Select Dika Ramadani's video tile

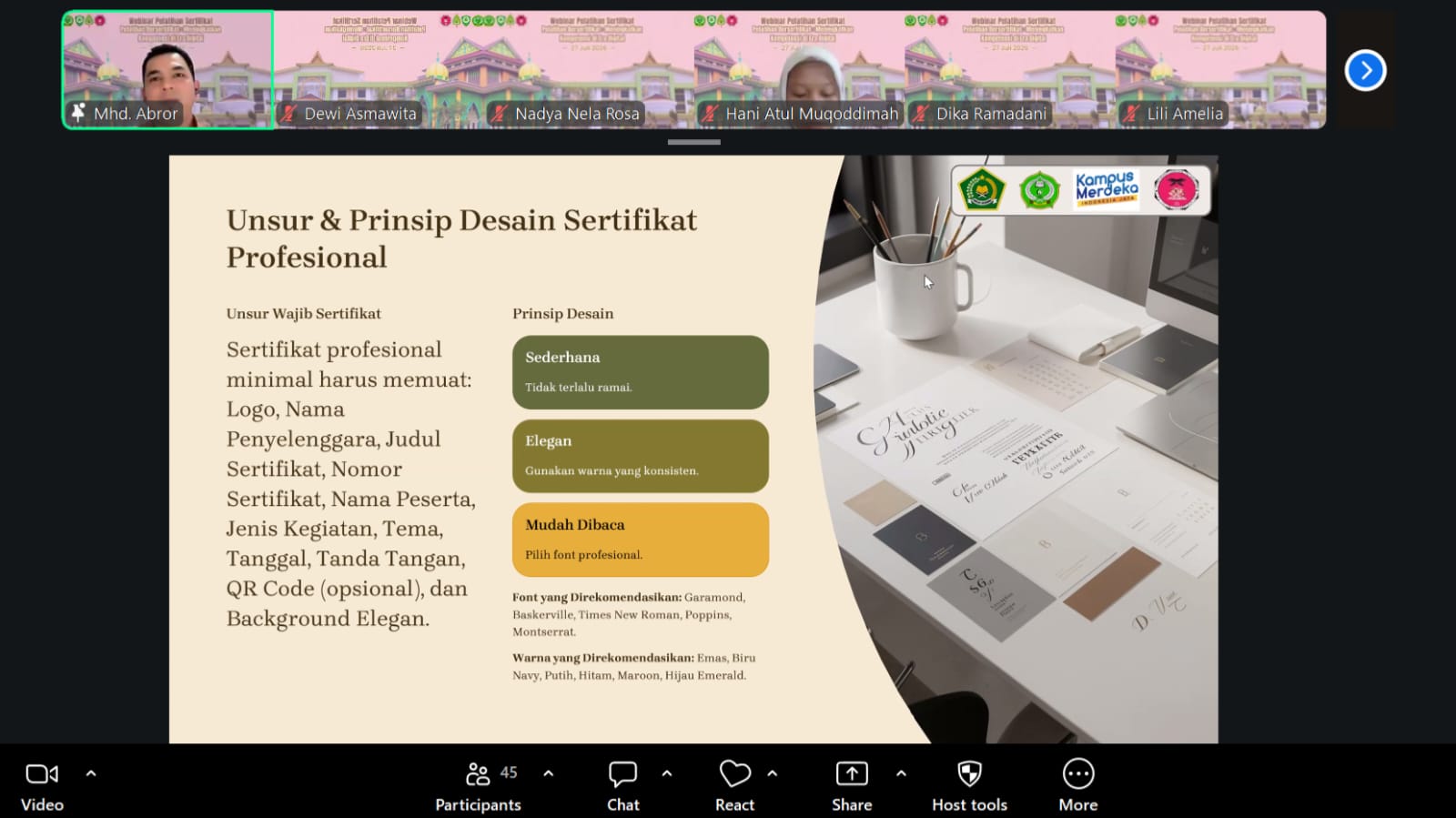coord(1010,70)
